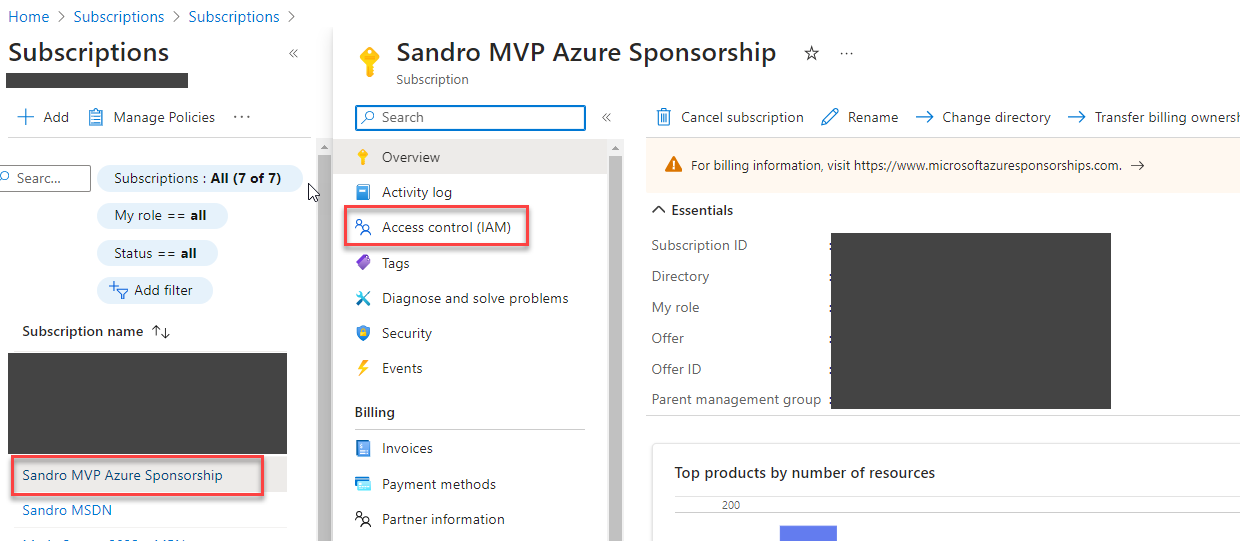Click the Cancel subscription trash icon
The height and width of the screenshot is (541, 1240).
click(x=664, y=117)
